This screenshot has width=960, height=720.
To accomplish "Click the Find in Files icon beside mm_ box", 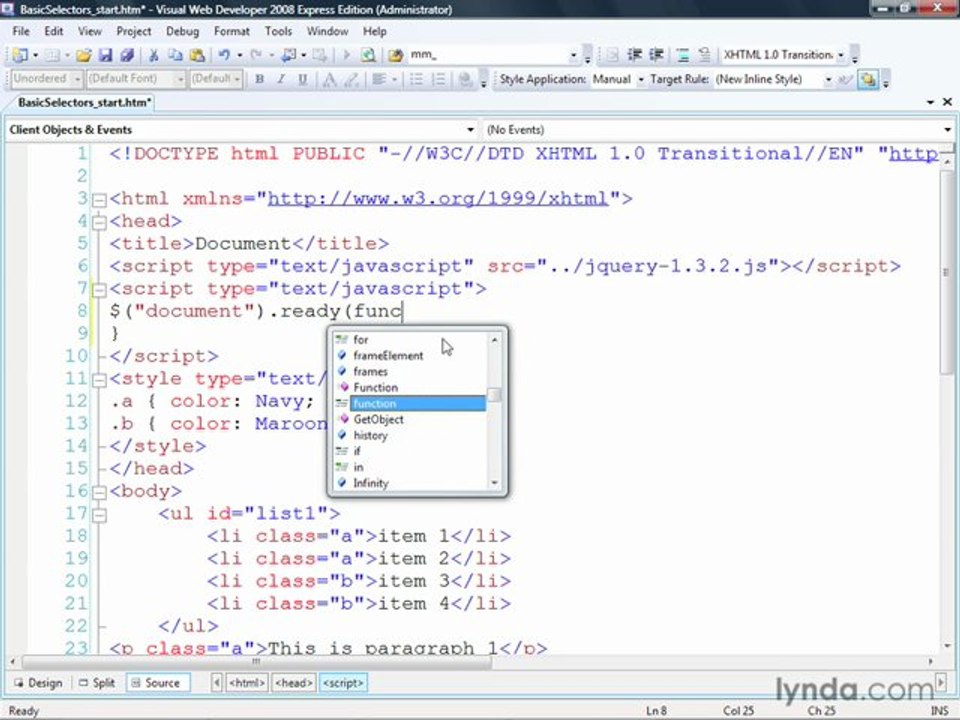I will 396,55.
